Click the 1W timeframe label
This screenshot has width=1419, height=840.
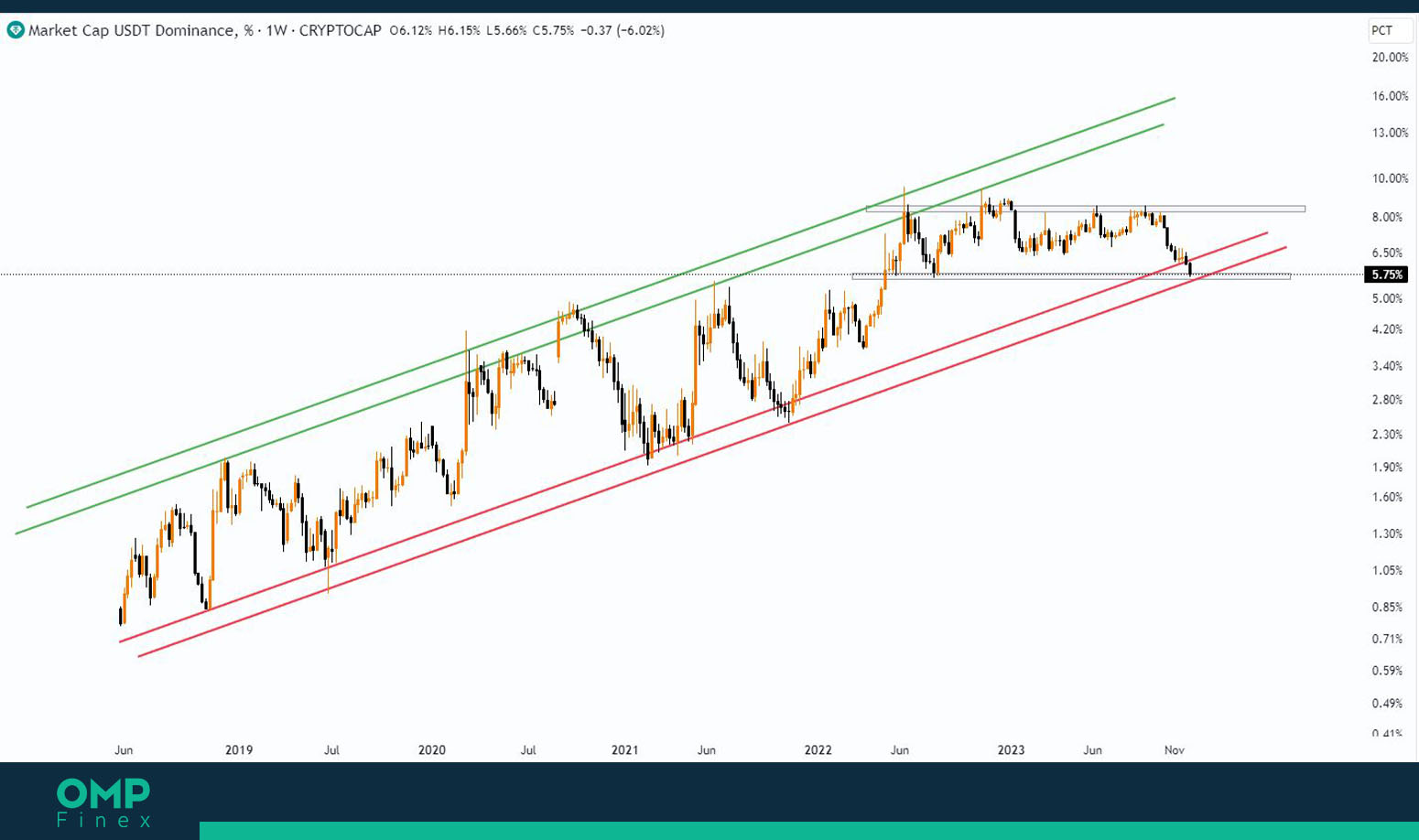click(276, 30)
